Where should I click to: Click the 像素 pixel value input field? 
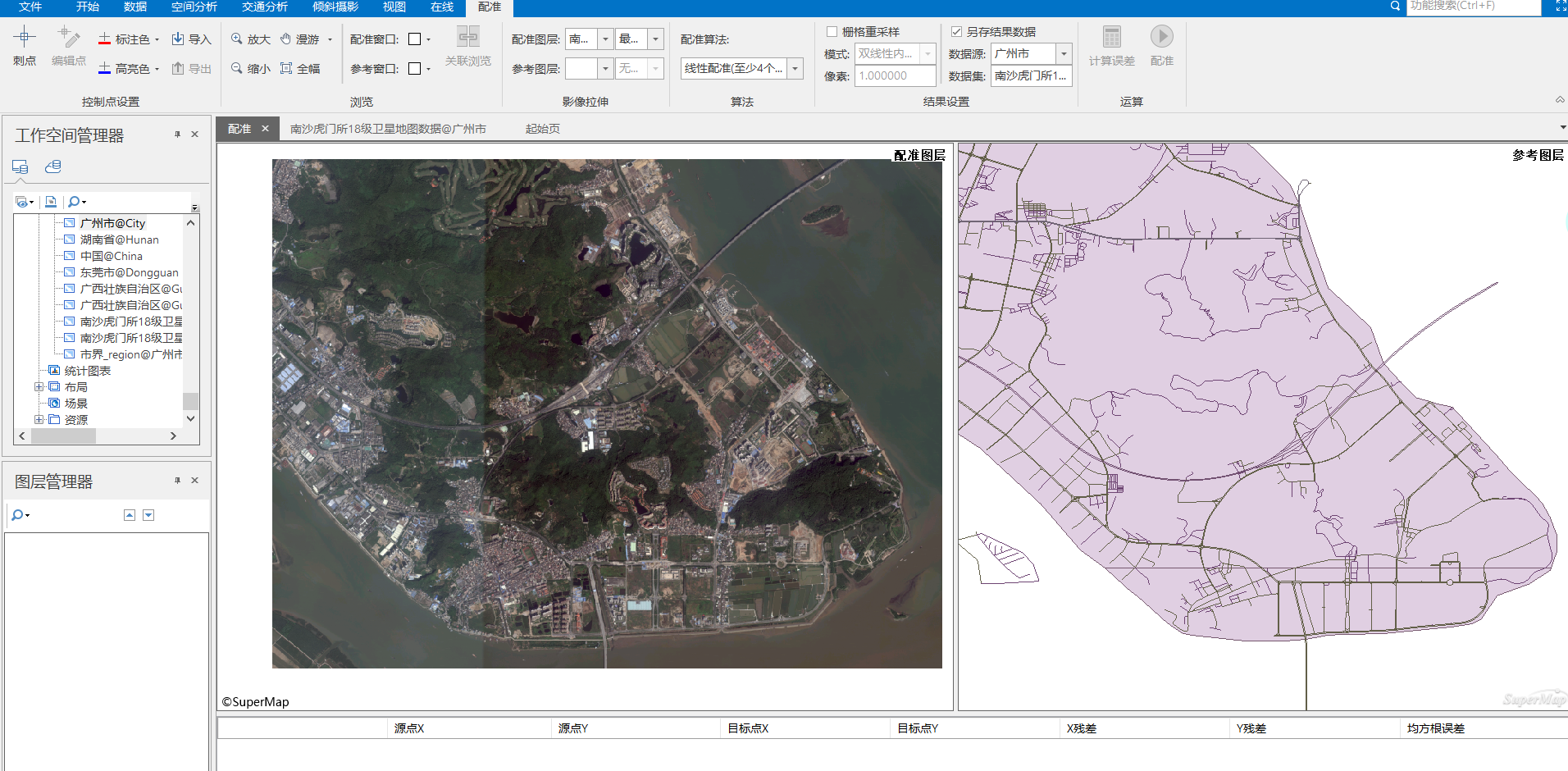894,75
